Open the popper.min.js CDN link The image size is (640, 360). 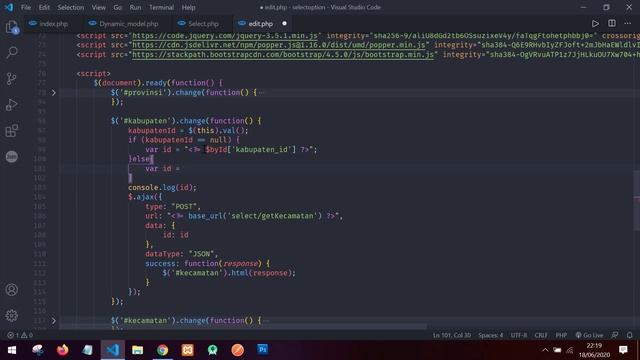tap(279, 45)
